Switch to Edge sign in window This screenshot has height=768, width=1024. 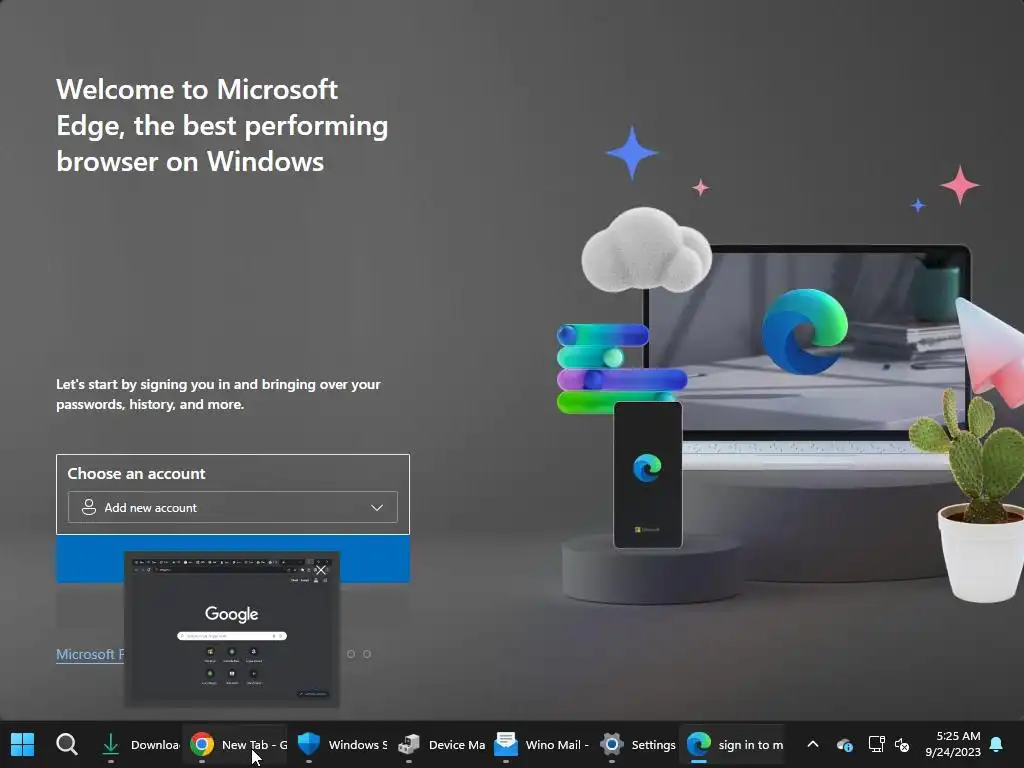click(734, 744)
